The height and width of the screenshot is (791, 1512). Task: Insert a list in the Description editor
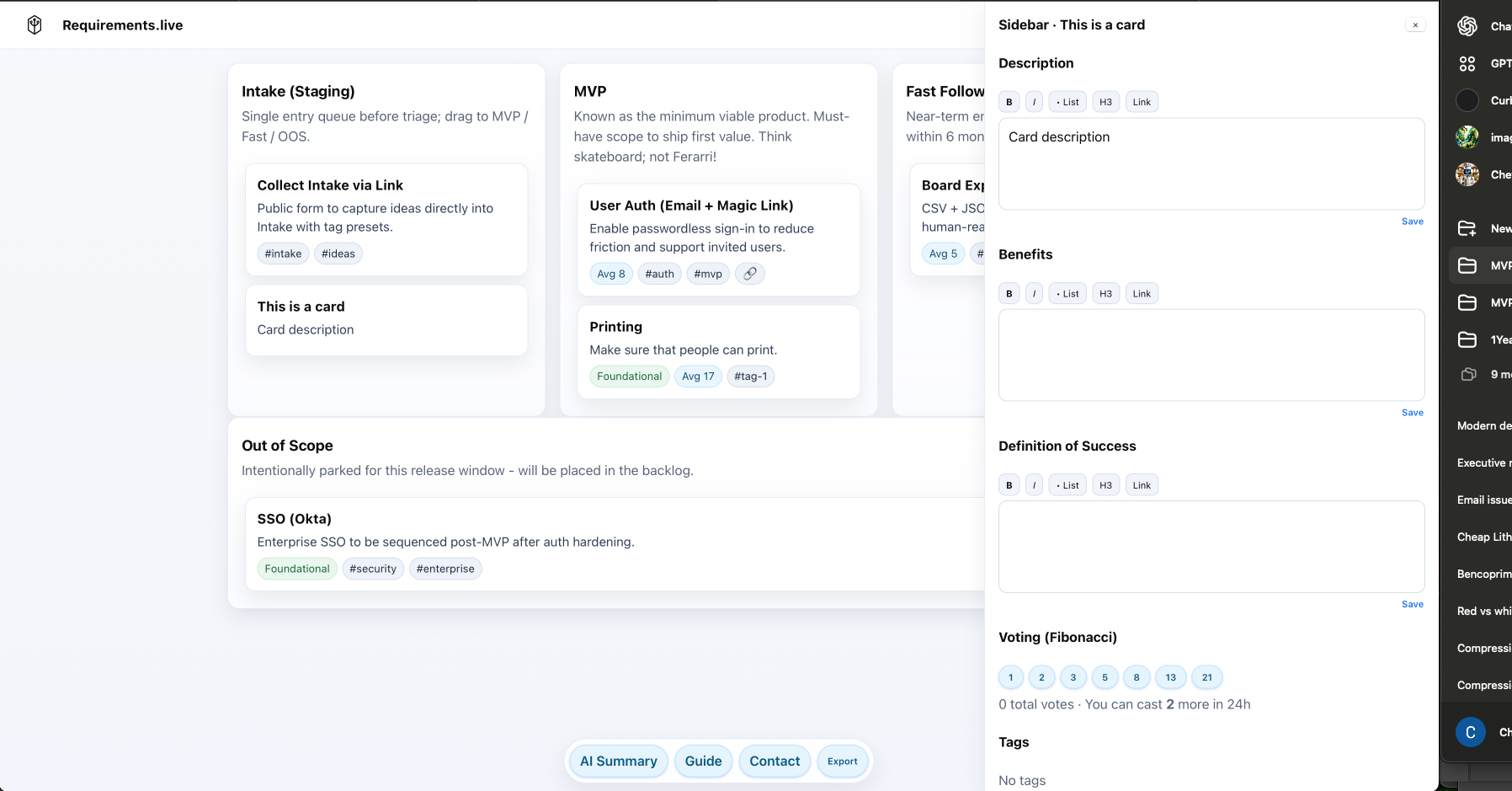(x=1067, y=102)
